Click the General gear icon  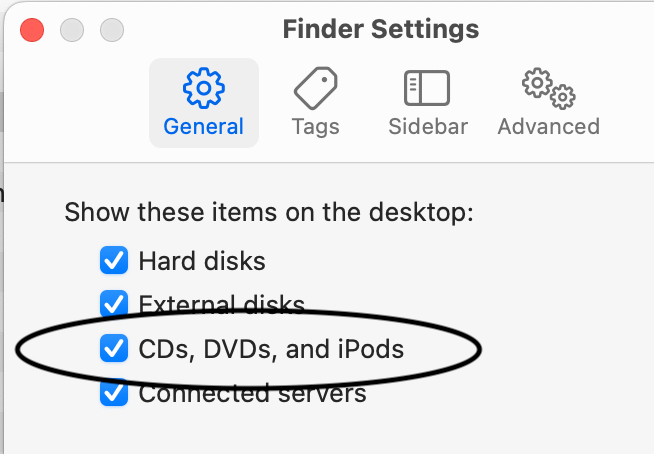[204, 89]
